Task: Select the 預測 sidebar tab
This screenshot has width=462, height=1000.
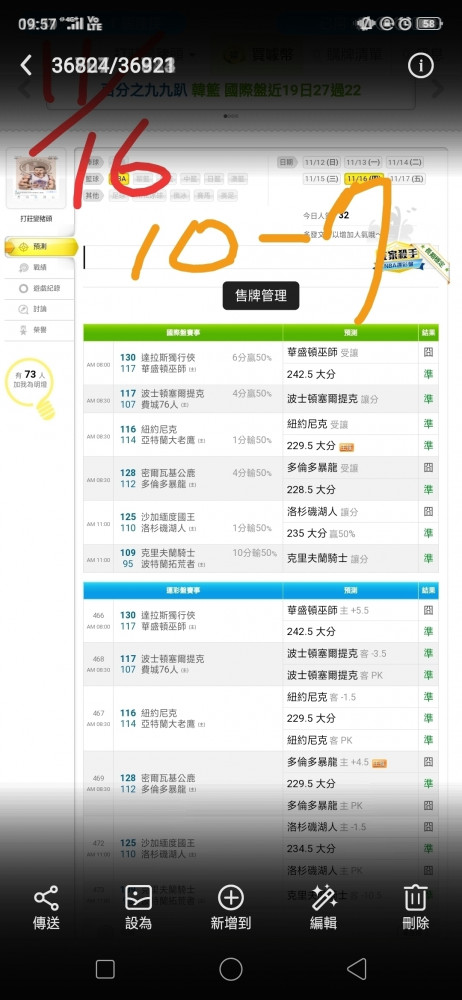Action: (x=40, y=246)
